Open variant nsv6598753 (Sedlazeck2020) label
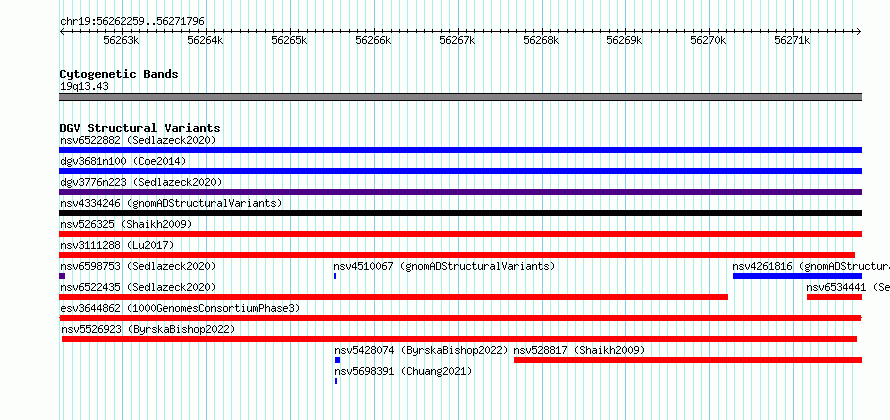The width and height of the screenshot is (890, 420). pyautogui.click(x=138, y=266)
